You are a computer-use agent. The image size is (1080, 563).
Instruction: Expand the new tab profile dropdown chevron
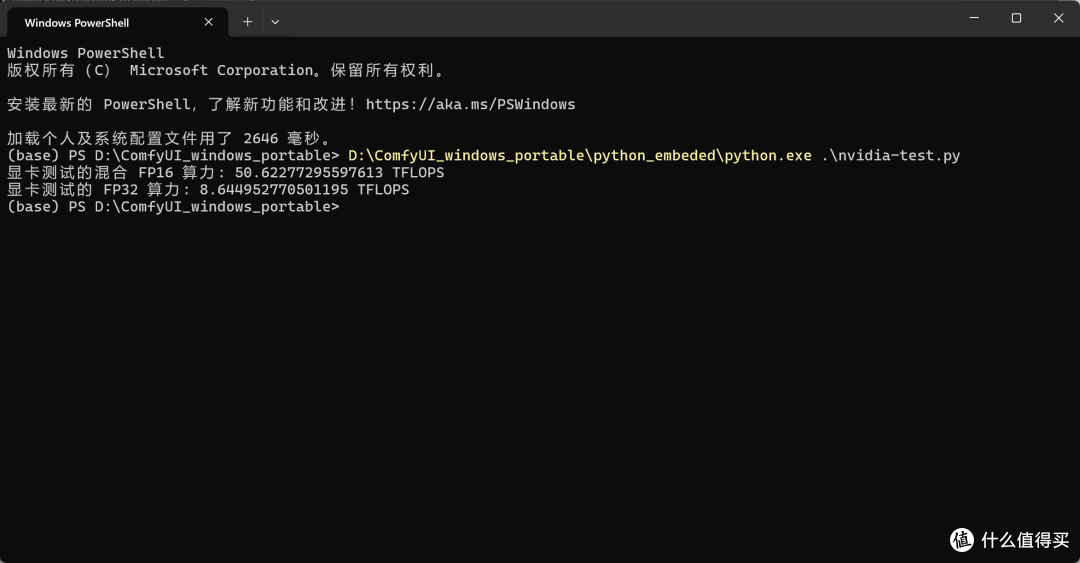pos(275,22)
